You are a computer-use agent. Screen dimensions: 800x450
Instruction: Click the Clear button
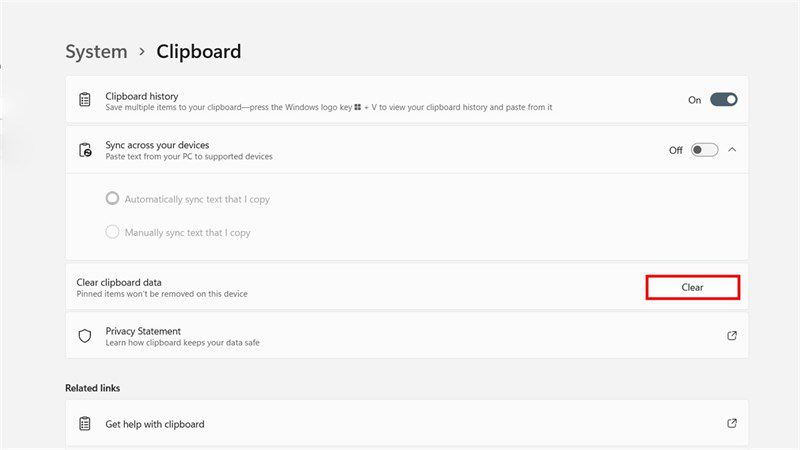coord(692,287)
